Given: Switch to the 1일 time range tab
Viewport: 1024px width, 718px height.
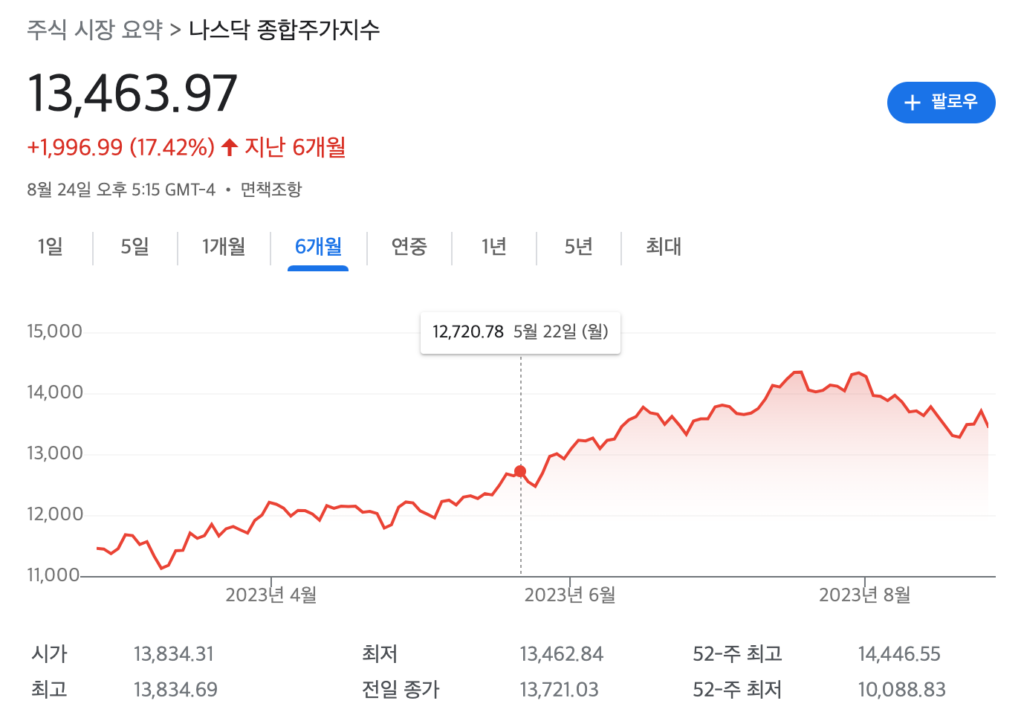Looking at the screenshot, I should click(50, 247).
